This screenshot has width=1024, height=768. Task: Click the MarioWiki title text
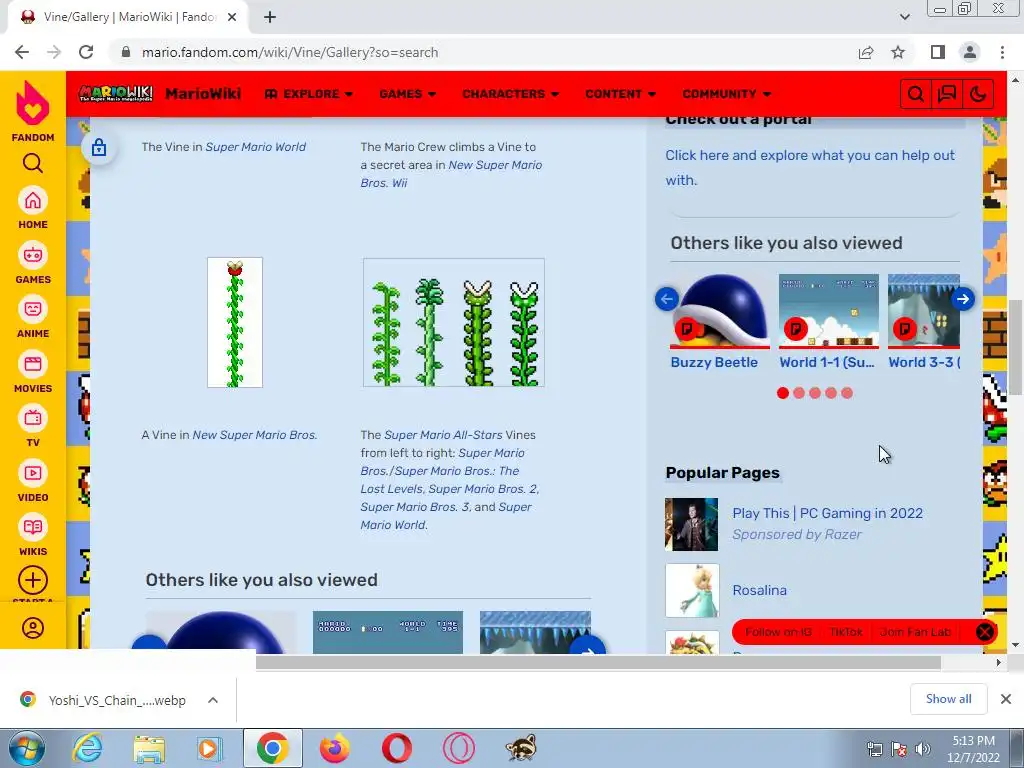pyautogui.click(x=203, y=94)
